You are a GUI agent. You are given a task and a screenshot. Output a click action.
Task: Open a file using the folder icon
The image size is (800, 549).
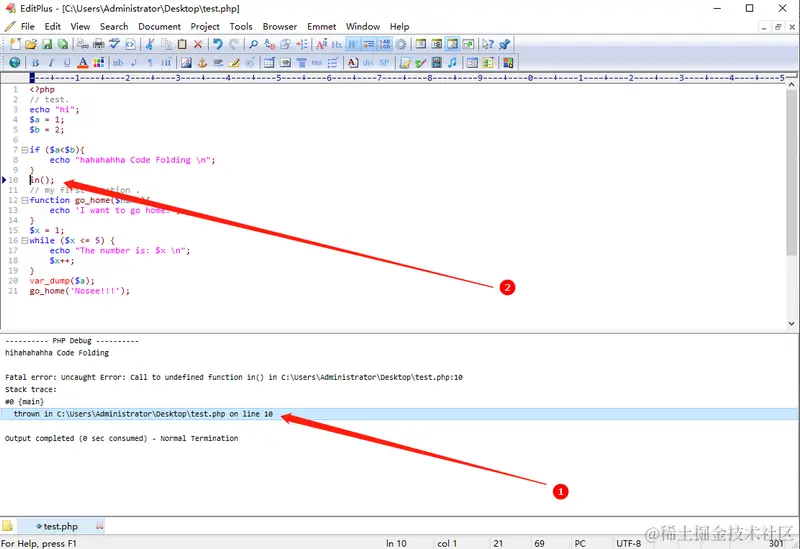coord(31,44)
